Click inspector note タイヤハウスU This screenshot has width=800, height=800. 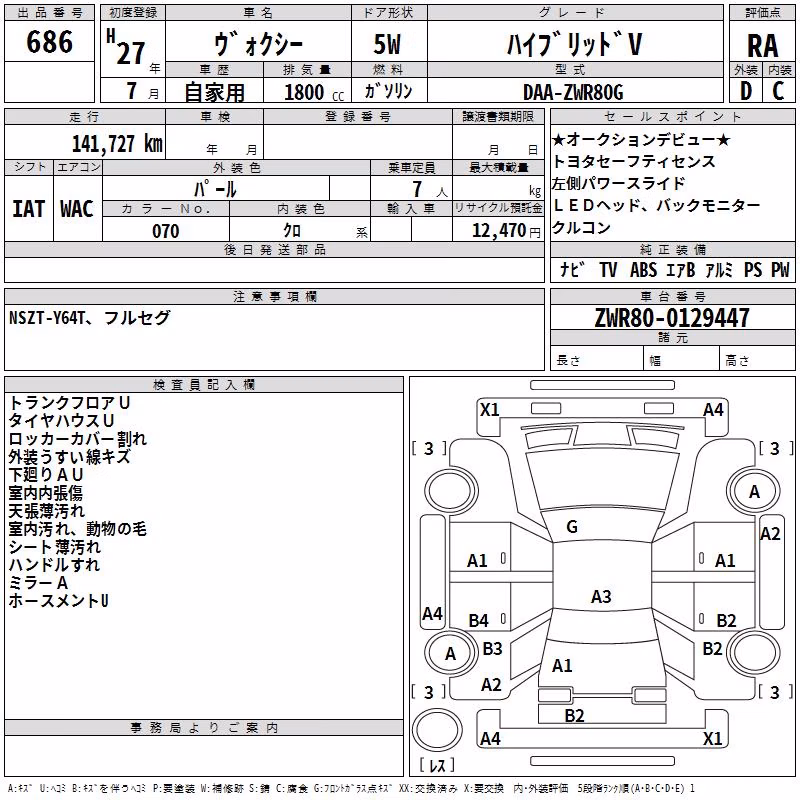[61, 421]
